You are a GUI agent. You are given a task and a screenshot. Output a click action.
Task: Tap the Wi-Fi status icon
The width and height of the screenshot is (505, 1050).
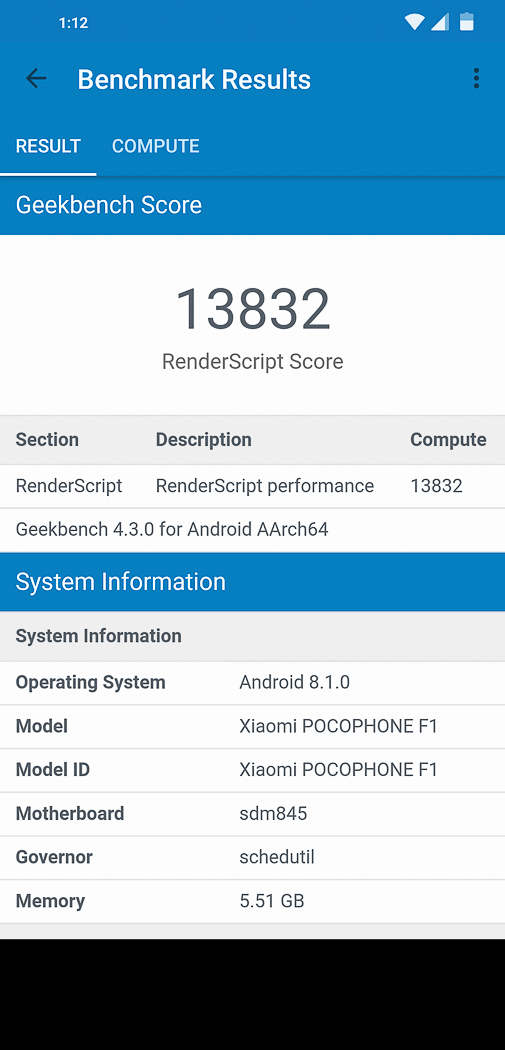pyautogui.click(x=415, y=22)
